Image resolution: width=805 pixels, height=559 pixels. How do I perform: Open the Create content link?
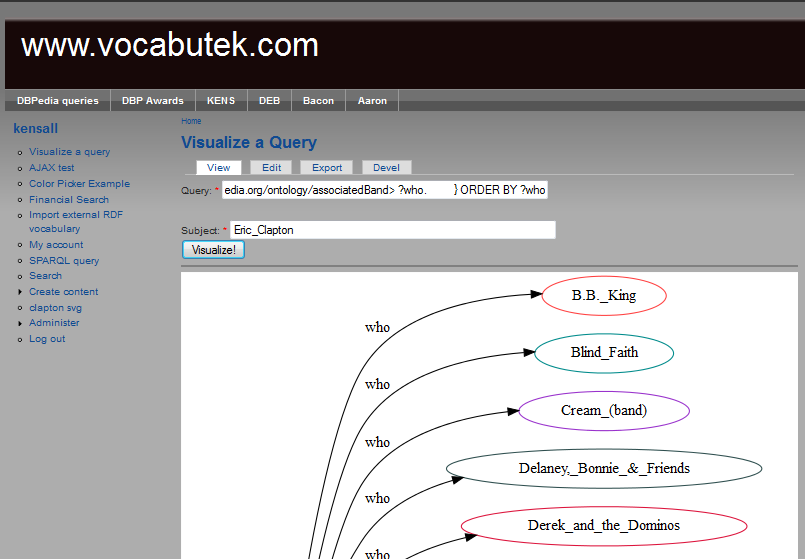[x=63, y=292]
